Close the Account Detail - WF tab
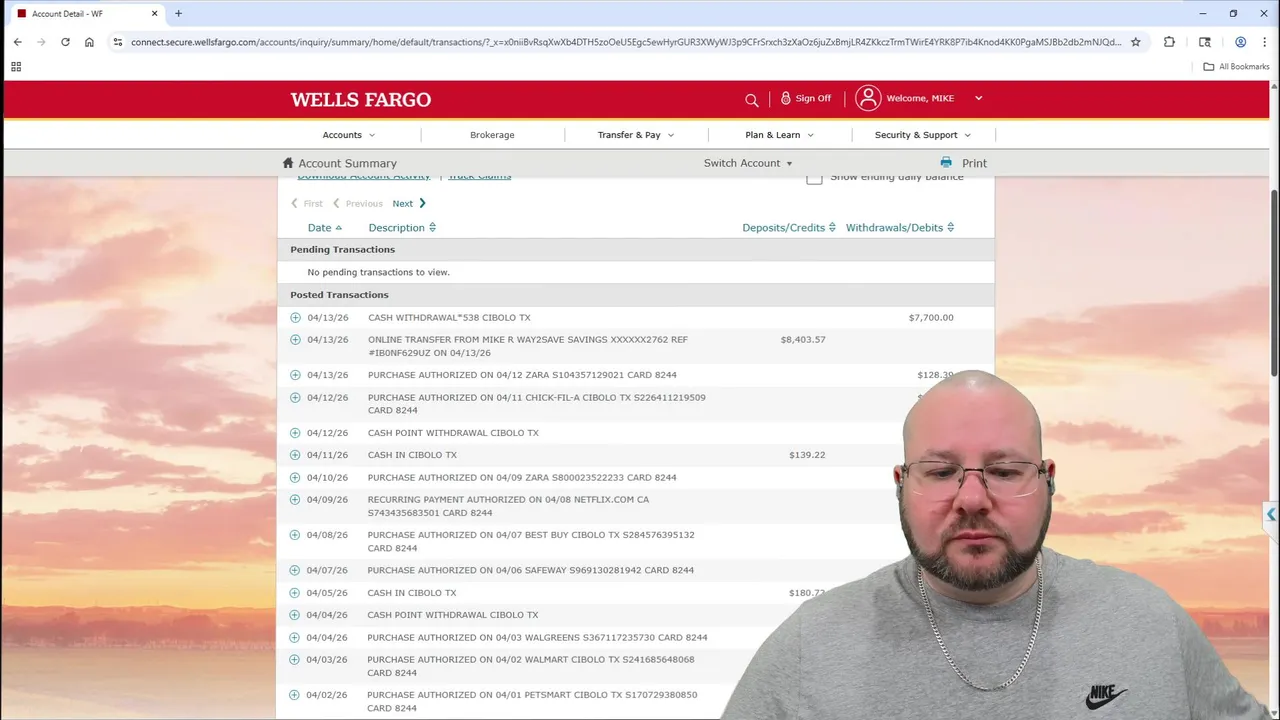 [154, 13]
